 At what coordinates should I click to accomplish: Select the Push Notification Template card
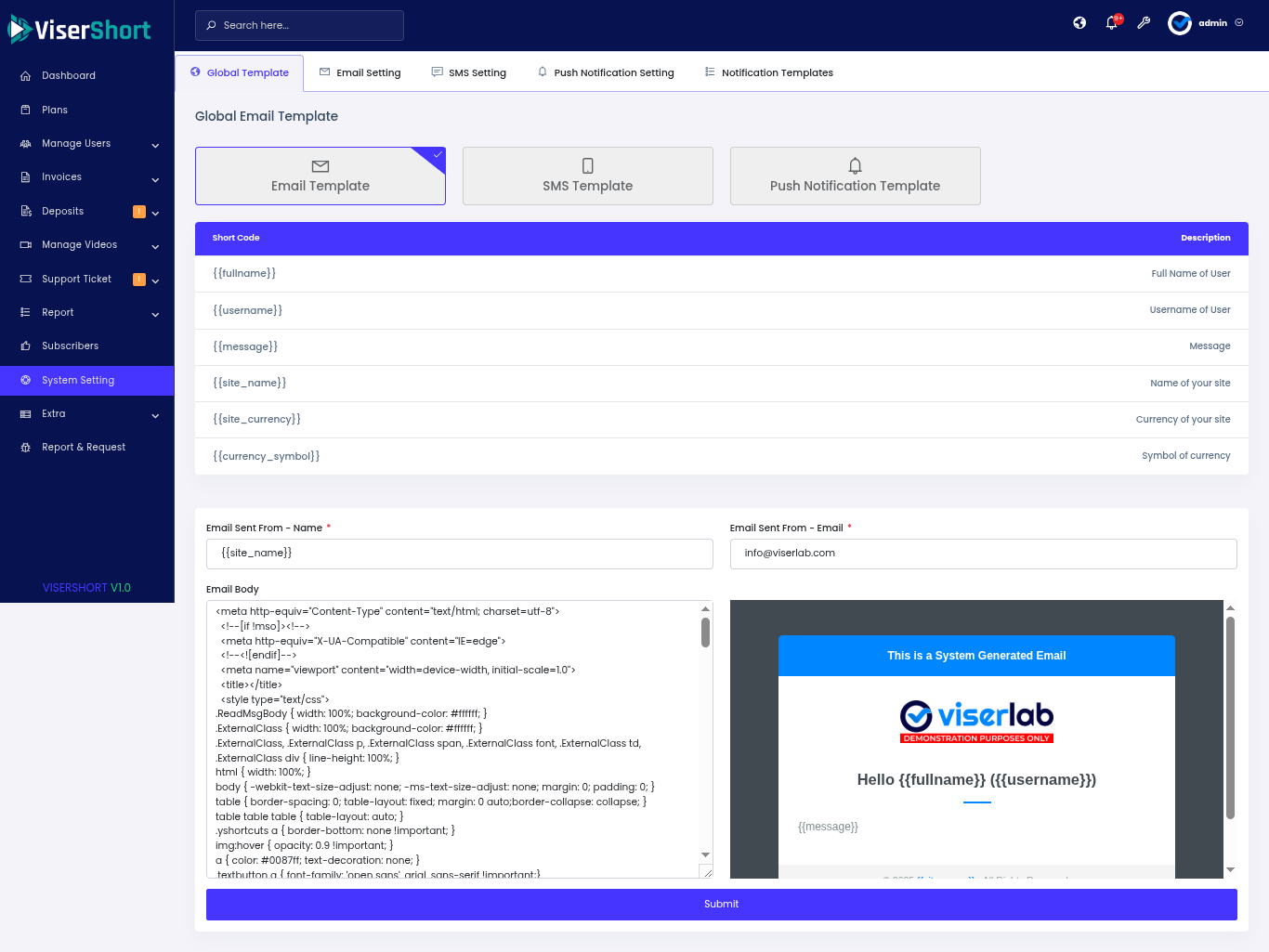(x=855, y=176)
